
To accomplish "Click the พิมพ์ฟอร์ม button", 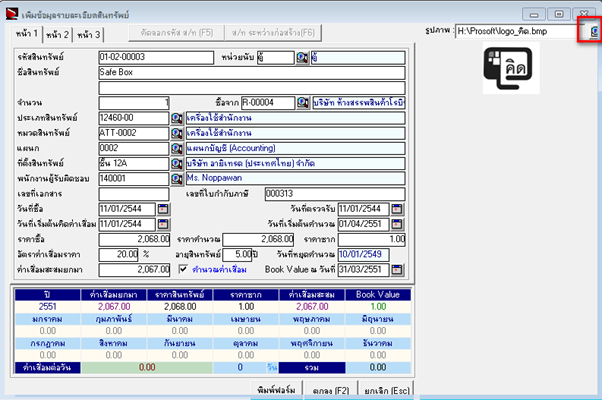I will pos(276,390).
